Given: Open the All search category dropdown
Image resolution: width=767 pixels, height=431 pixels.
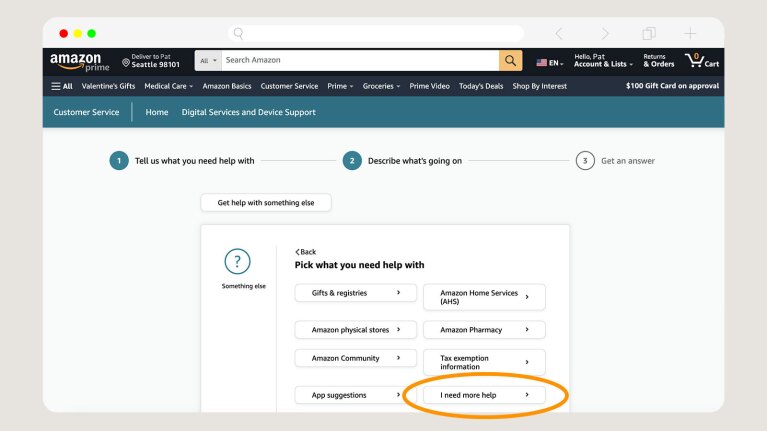Looking at the screenshot, I should point(208,61).
